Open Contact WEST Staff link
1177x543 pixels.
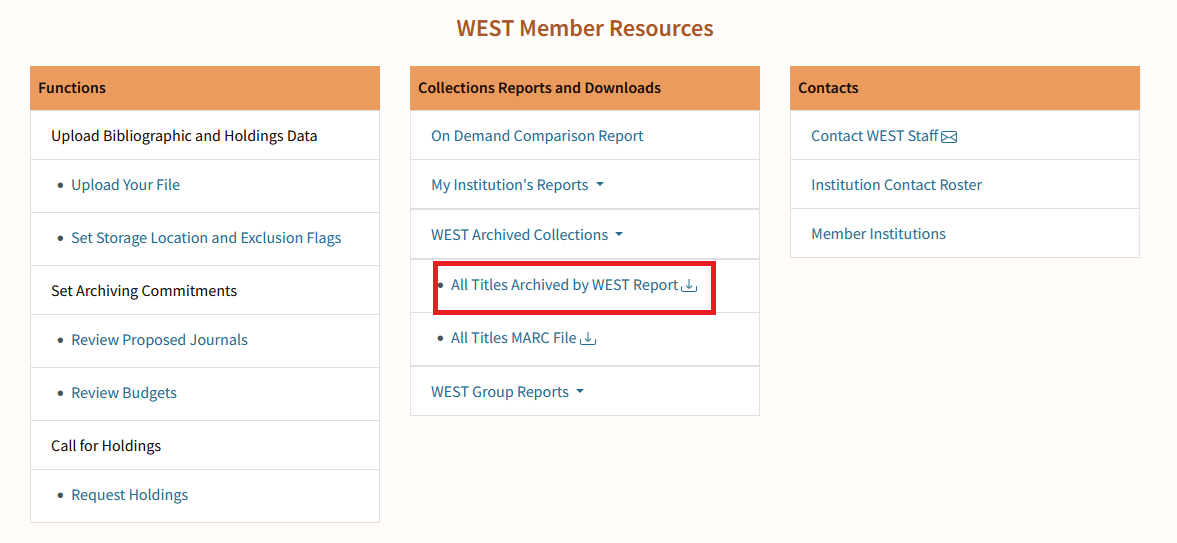pyautogui.click(x=874, y=136)
